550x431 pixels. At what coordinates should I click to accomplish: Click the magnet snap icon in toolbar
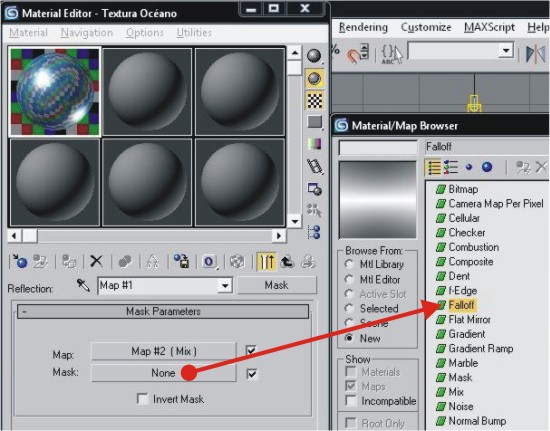pyautogui.click(x=354, y=56)
